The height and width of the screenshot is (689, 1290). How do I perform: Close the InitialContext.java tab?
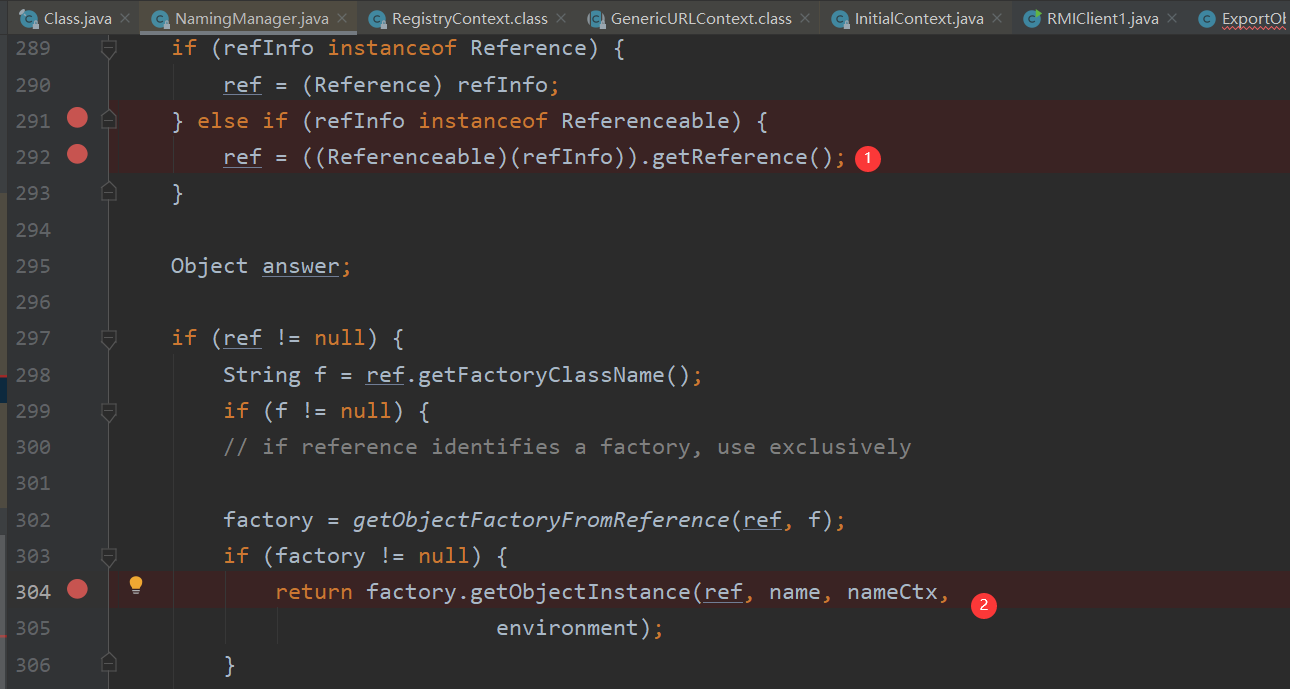[997, 18]
